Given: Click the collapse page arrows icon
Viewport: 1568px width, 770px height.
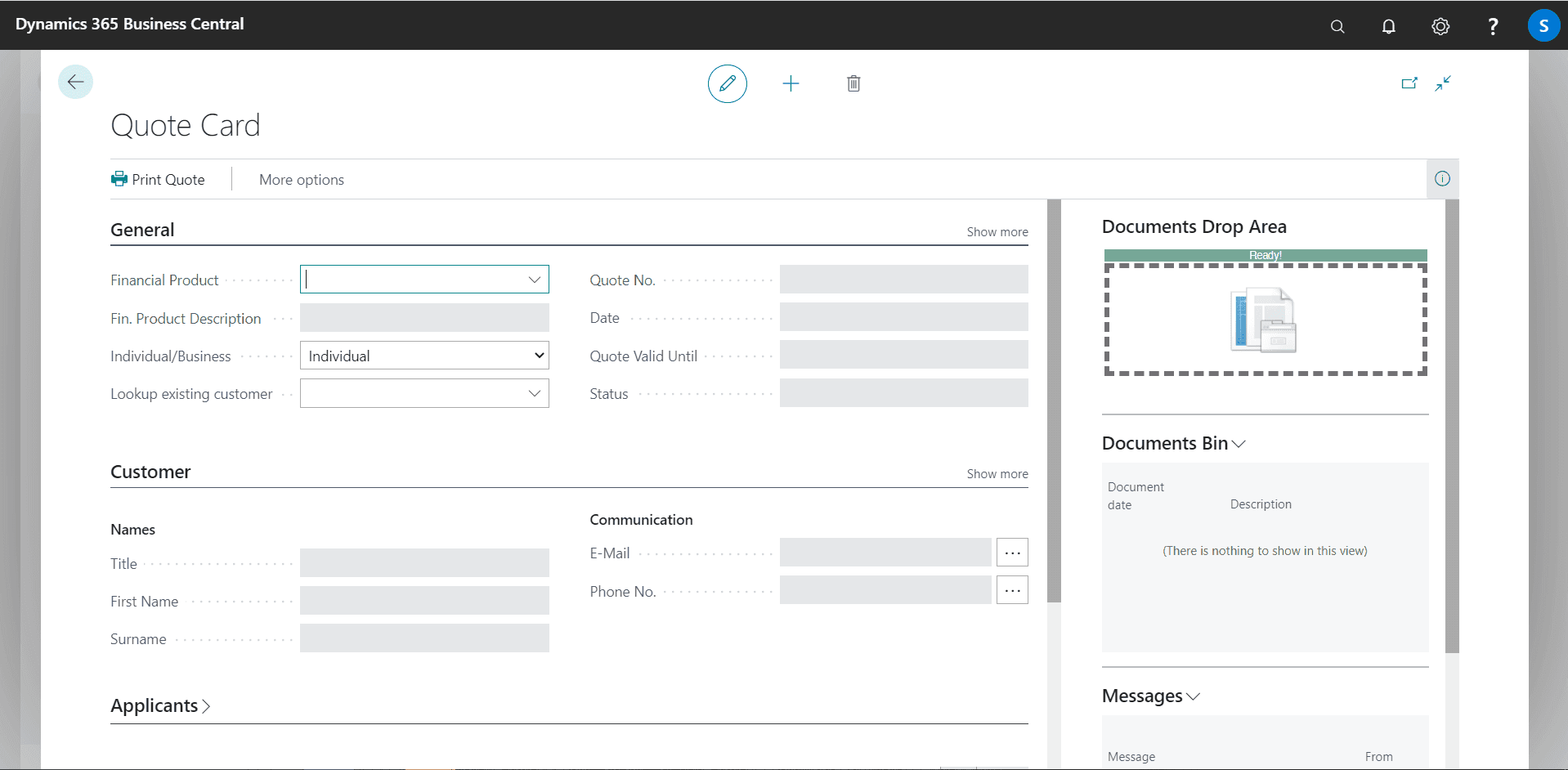Looking at the screenshot, I should coord(1443,83).
